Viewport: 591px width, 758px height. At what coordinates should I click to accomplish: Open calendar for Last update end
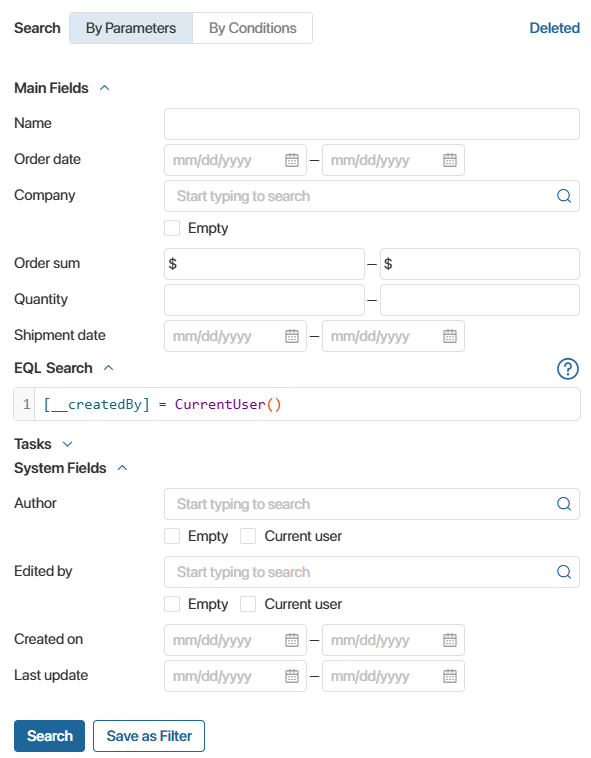point(450,676)
